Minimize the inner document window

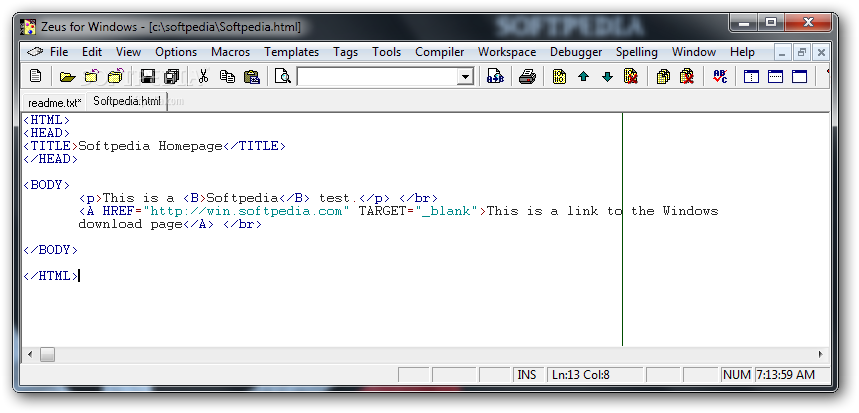tap(782, 53)
